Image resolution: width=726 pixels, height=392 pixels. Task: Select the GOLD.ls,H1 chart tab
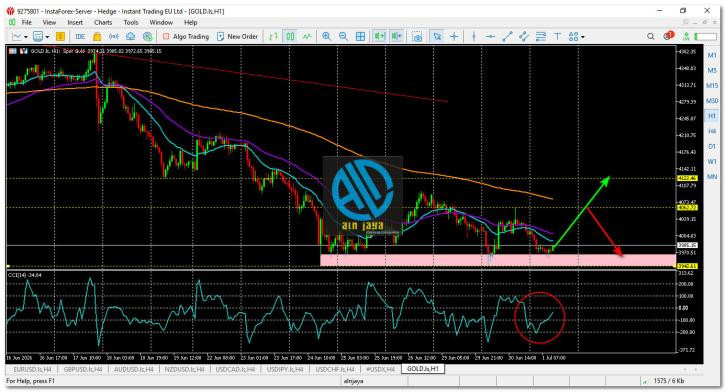[x=423, y=369]
